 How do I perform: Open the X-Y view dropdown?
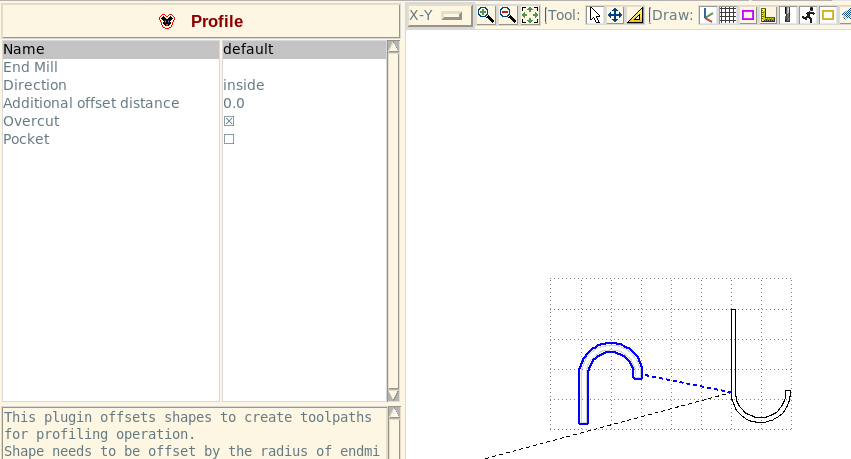click(439, 15)
